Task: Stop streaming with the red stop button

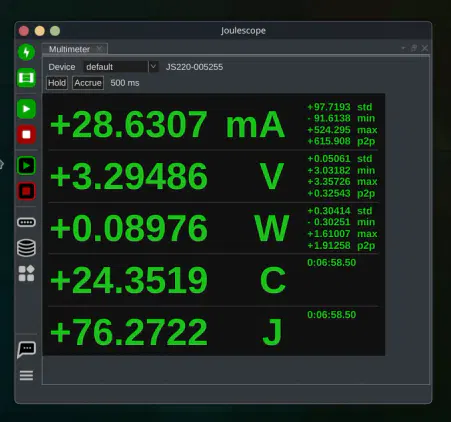Action: 26,134
